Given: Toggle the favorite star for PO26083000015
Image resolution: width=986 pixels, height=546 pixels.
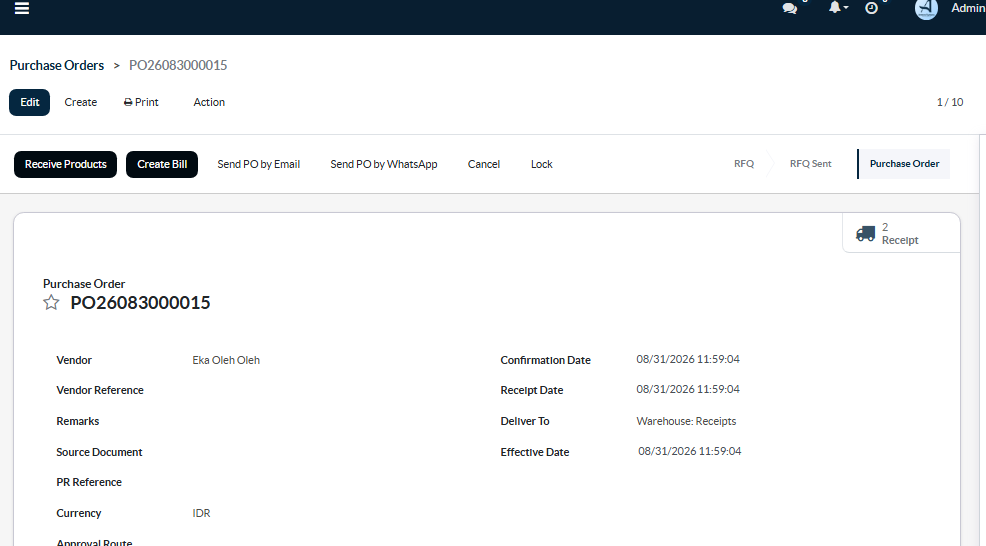Looking at the screenshot, I should click(51, 303).
